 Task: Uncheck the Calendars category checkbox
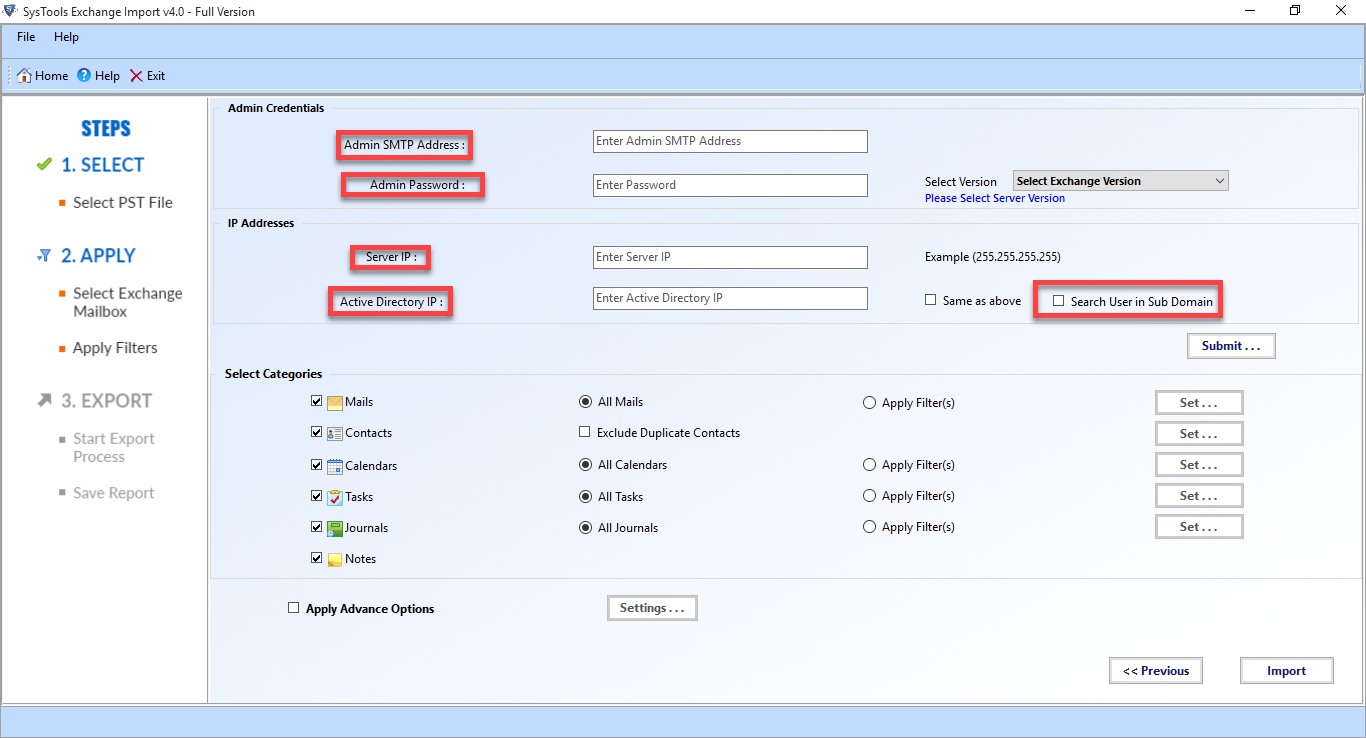(317, 465)
